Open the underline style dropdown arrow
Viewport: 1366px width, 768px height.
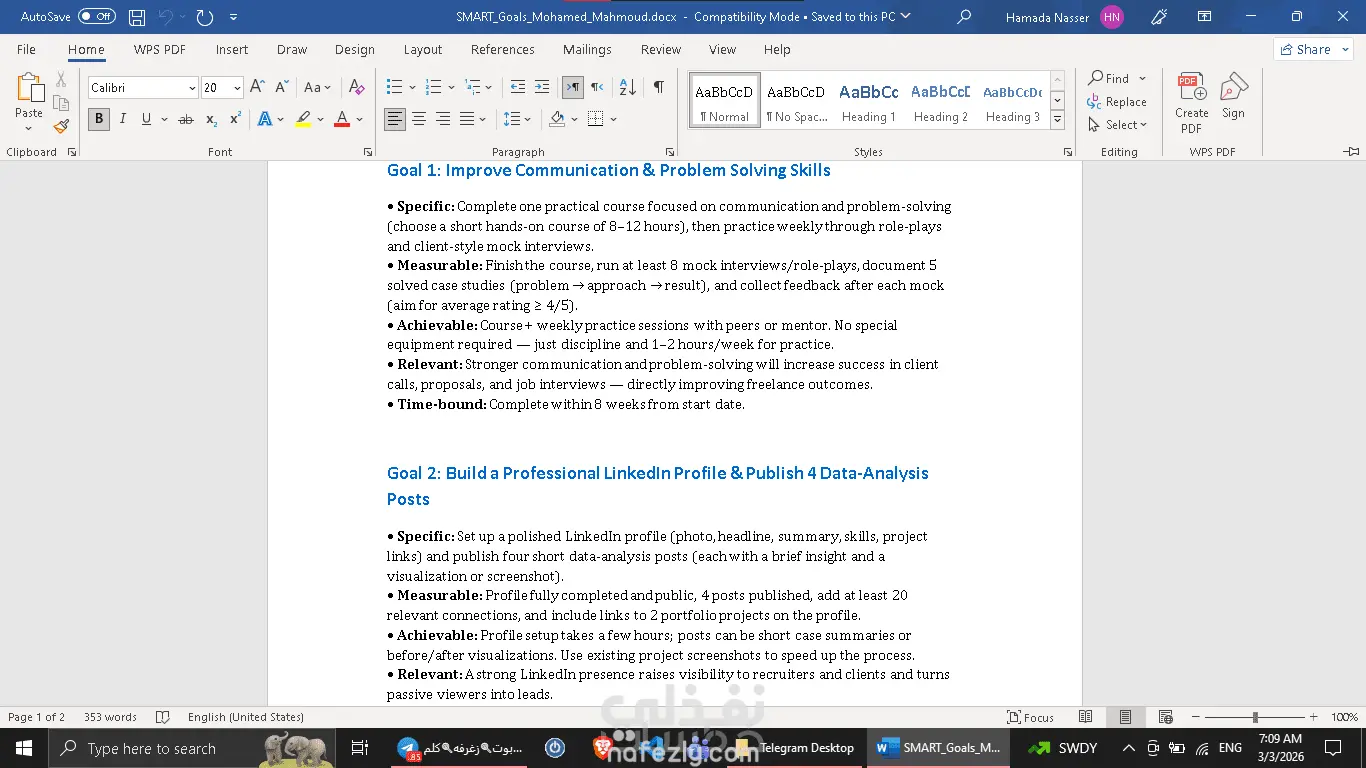(163, 119)
